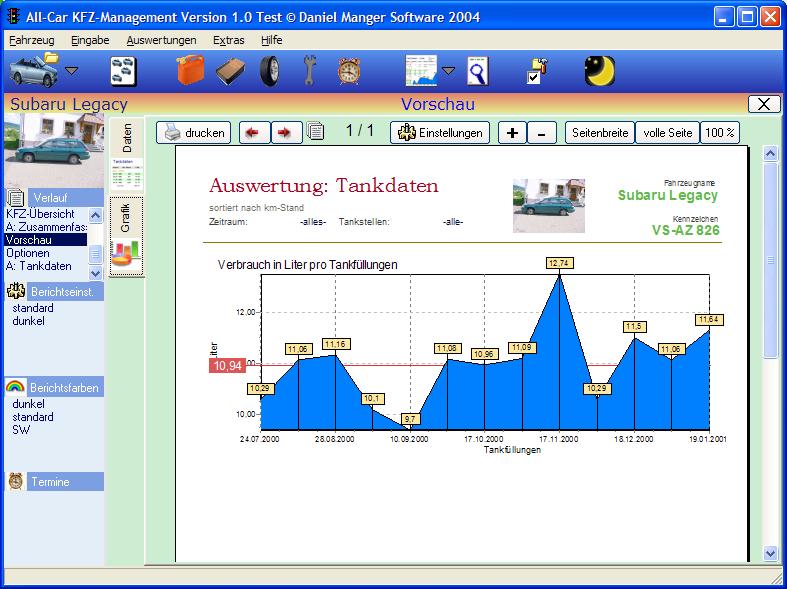Click the moon and stars icon
Viewport: 787px width, 589px height.
(600, 71)
